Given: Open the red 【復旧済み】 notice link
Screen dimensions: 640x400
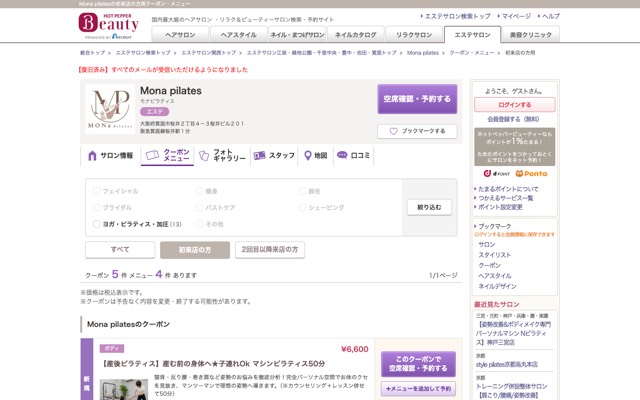Looking at the screenshot, I should 163,70.
